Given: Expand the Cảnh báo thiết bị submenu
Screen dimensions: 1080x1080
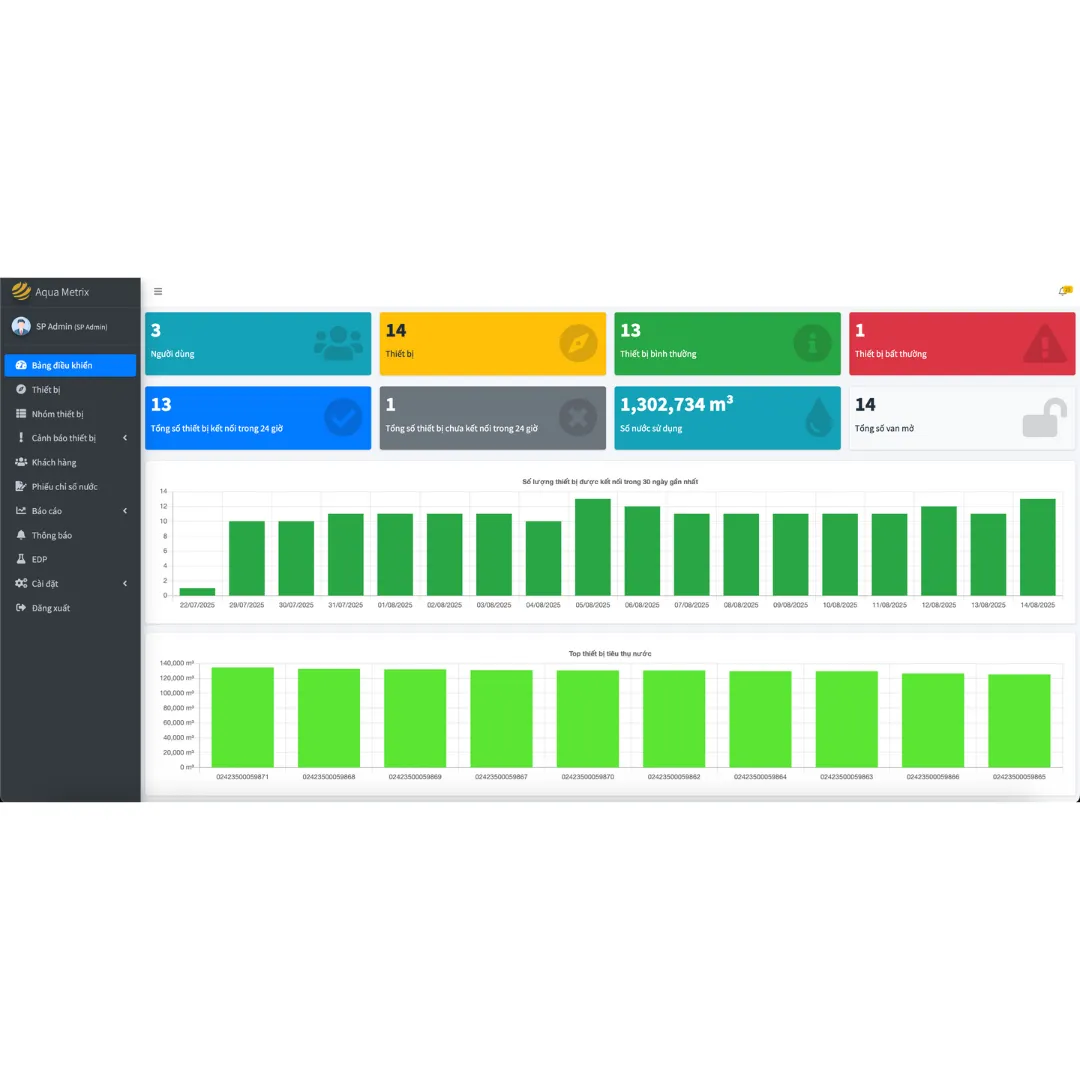Looking at the screenshot, I should (125, 438).
